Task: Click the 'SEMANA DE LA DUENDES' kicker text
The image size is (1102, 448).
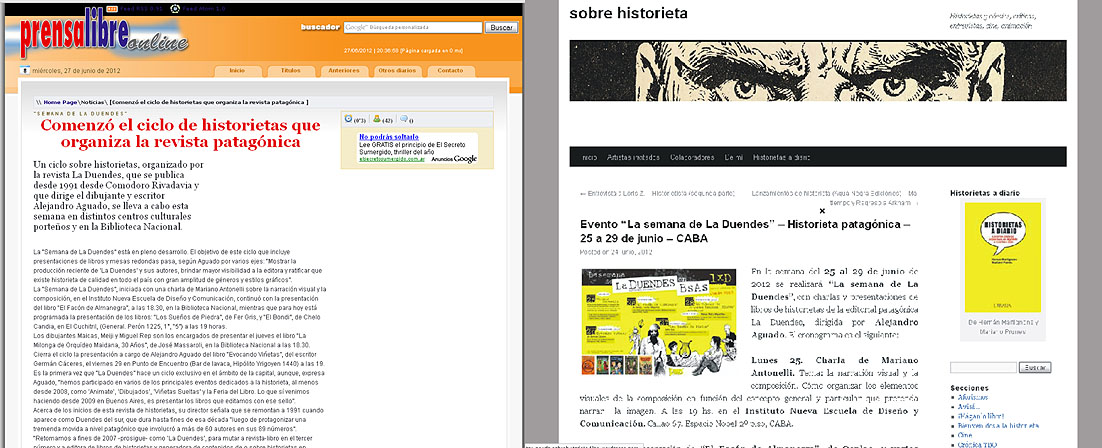Action: pos(80,113)
